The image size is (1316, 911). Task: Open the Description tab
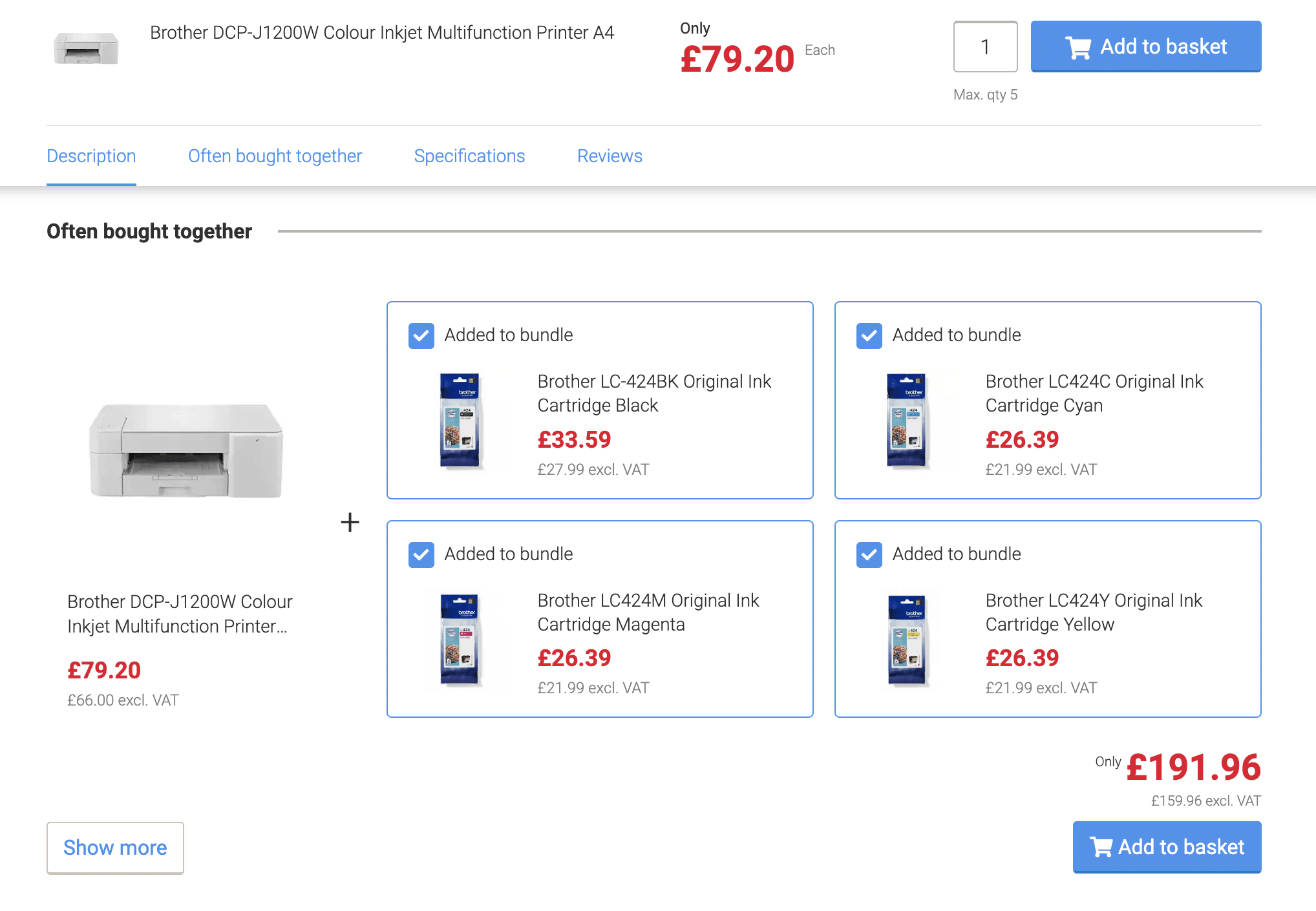point(91,156)
